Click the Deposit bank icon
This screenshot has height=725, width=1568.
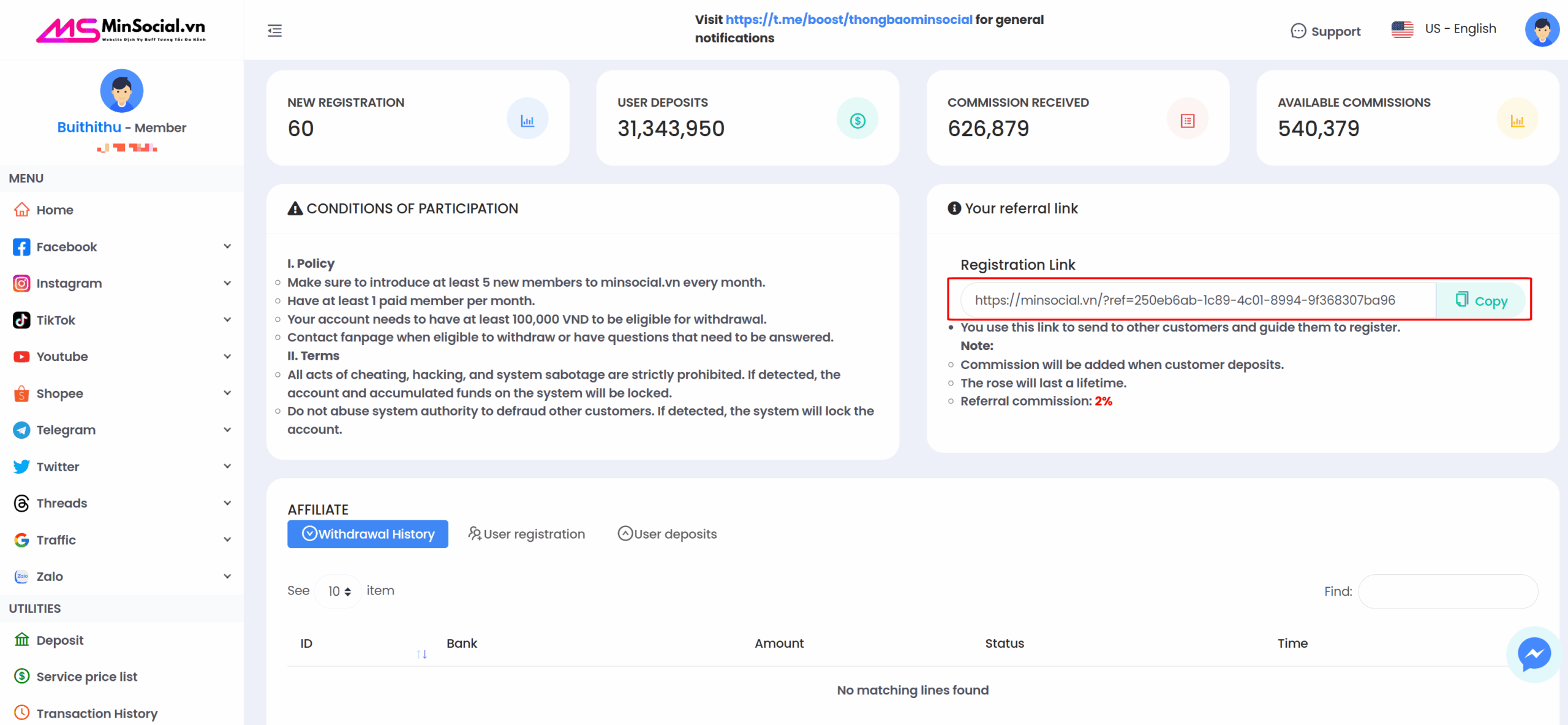(x=21, y=640)
